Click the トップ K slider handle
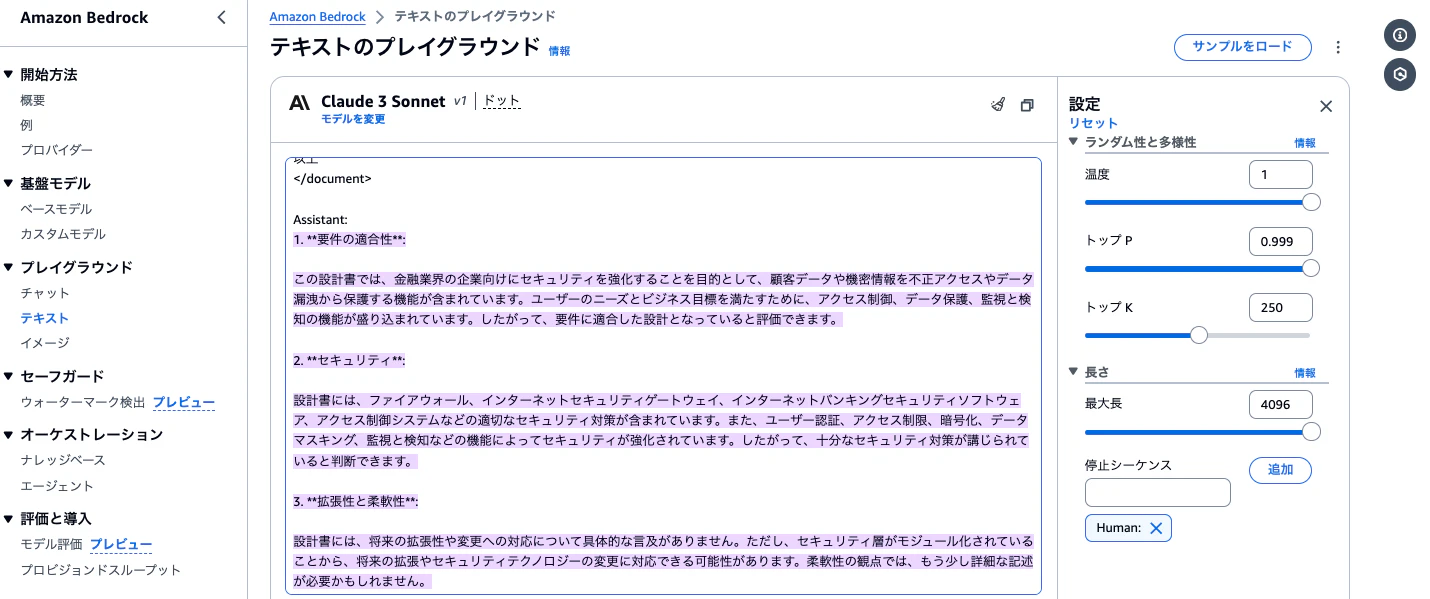This screenshot has height=599, width=1430. (x=1198, y=335)
